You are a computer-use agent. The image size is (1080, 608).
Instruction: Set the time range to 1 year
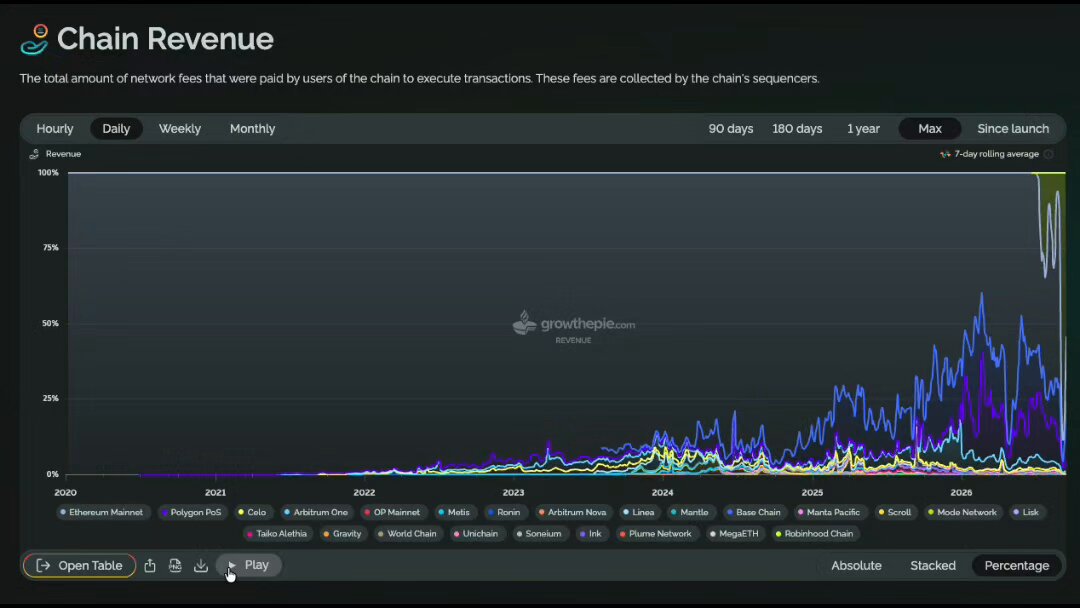[863, 129]
